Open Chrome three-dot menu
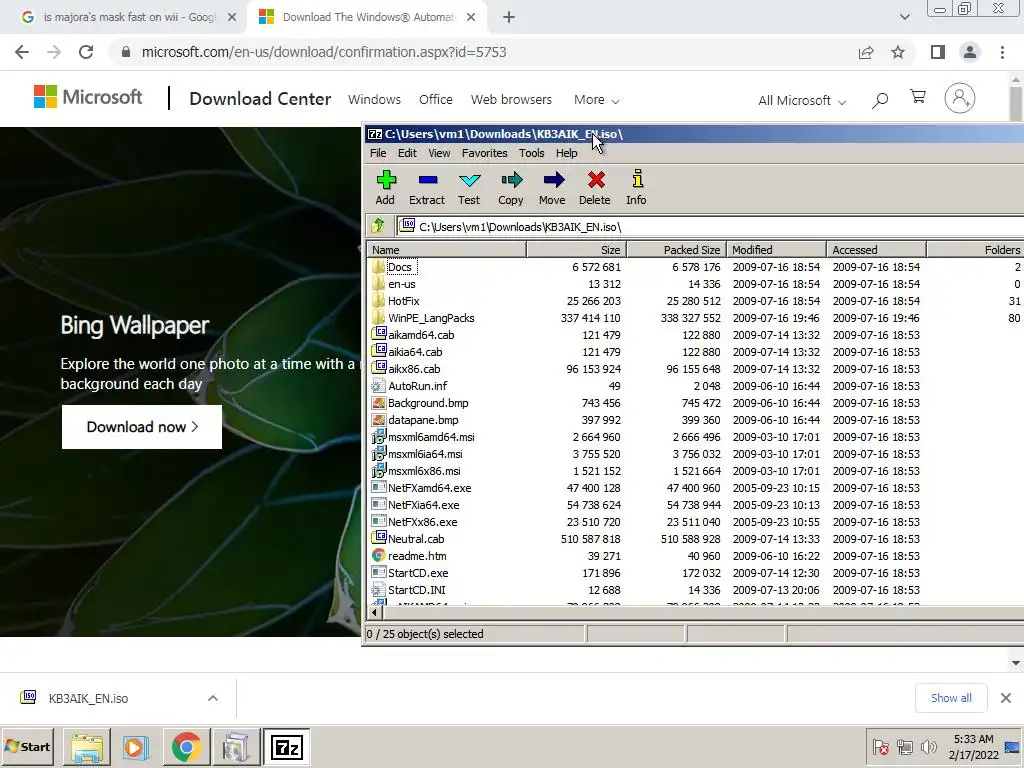The height and width of the screenshot is (768, 1024). coord(1002,52)
